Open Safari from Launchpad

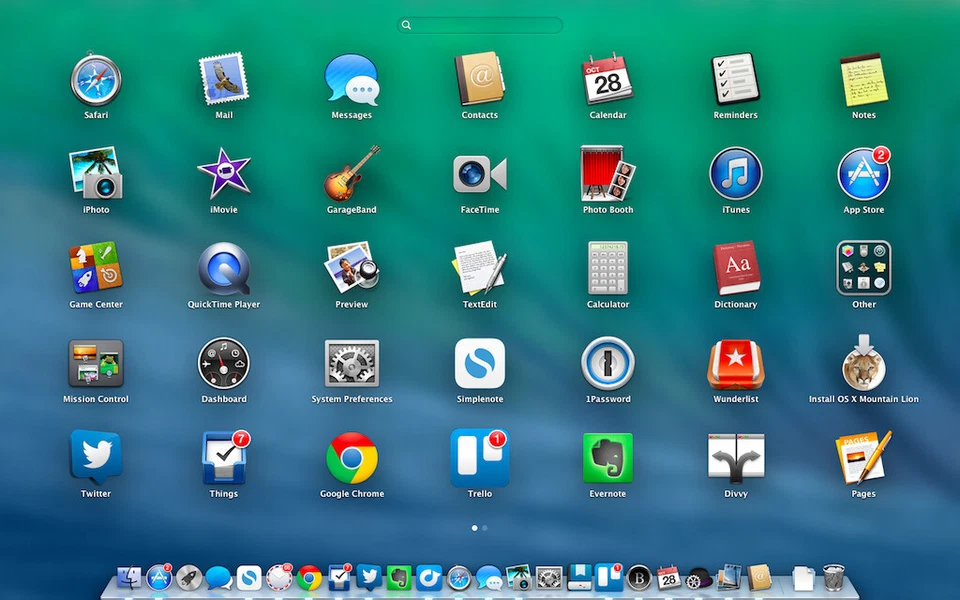pyautogui.click(x=95, y=80)
